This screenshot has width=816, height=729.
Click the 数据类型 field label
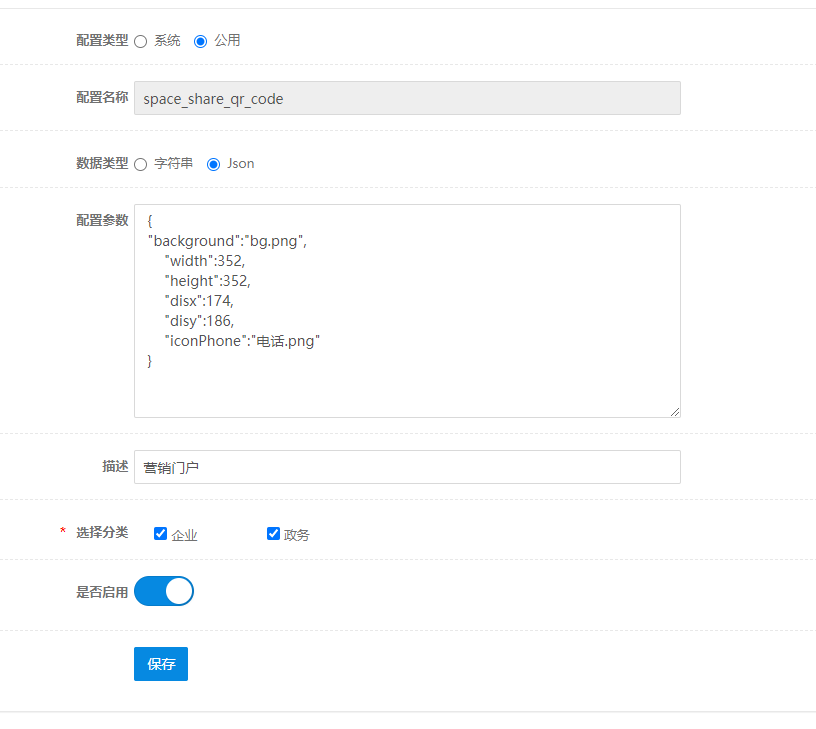tap(102, 163)
